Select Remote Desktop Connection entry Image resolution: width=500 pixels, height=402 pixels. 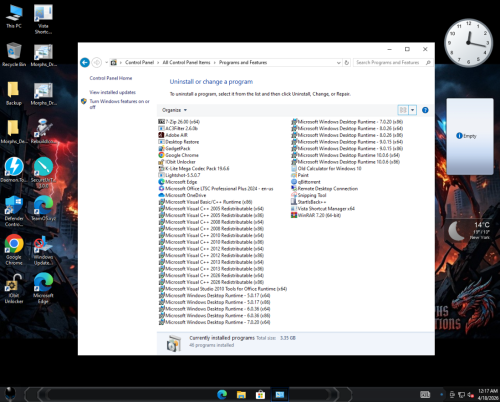[x=324, y=188]
